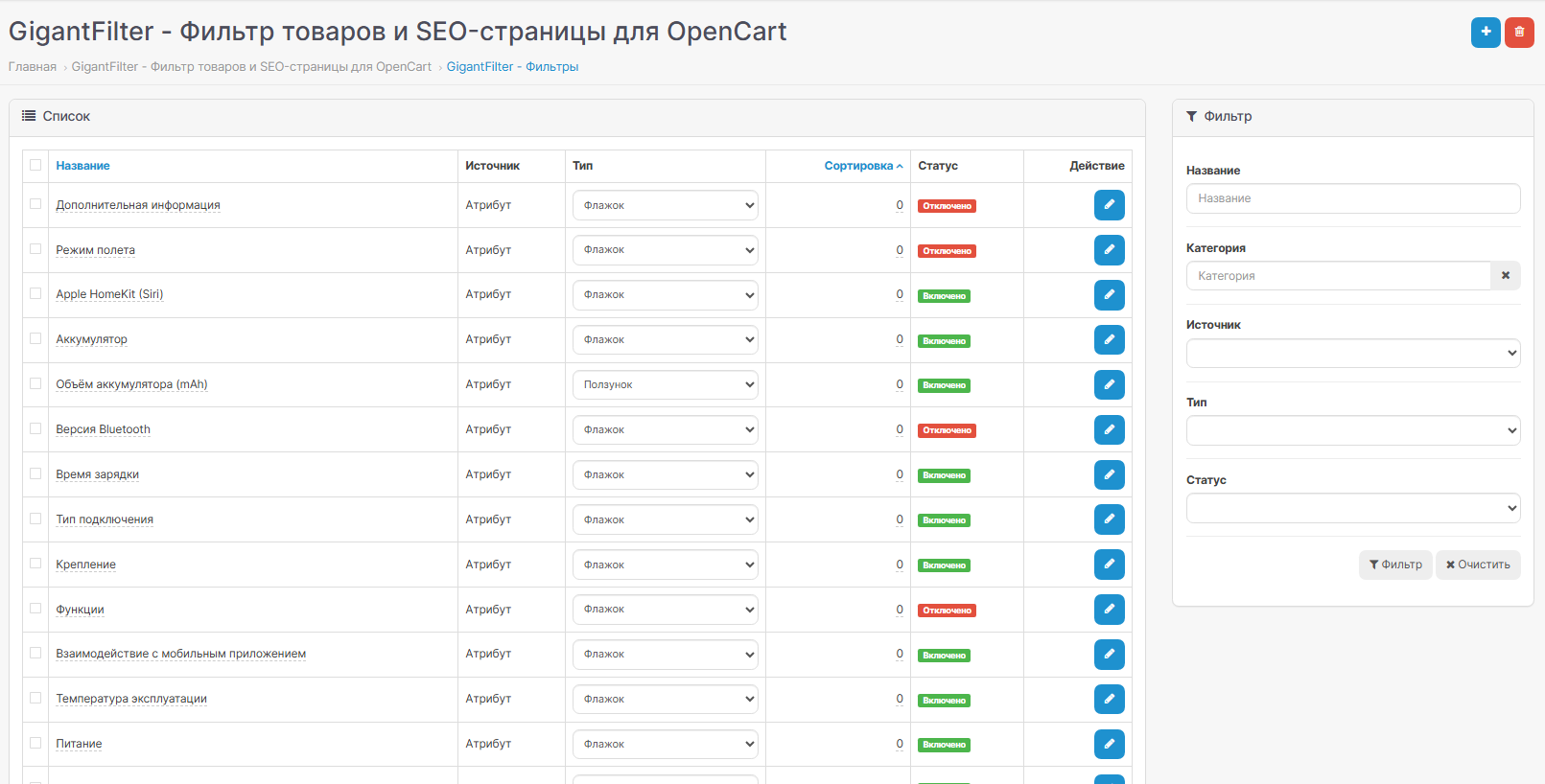Edit the Режим полета filter with pencil icon
The width and height of the screenshot is (1545, 784).
coord(1110,250)
